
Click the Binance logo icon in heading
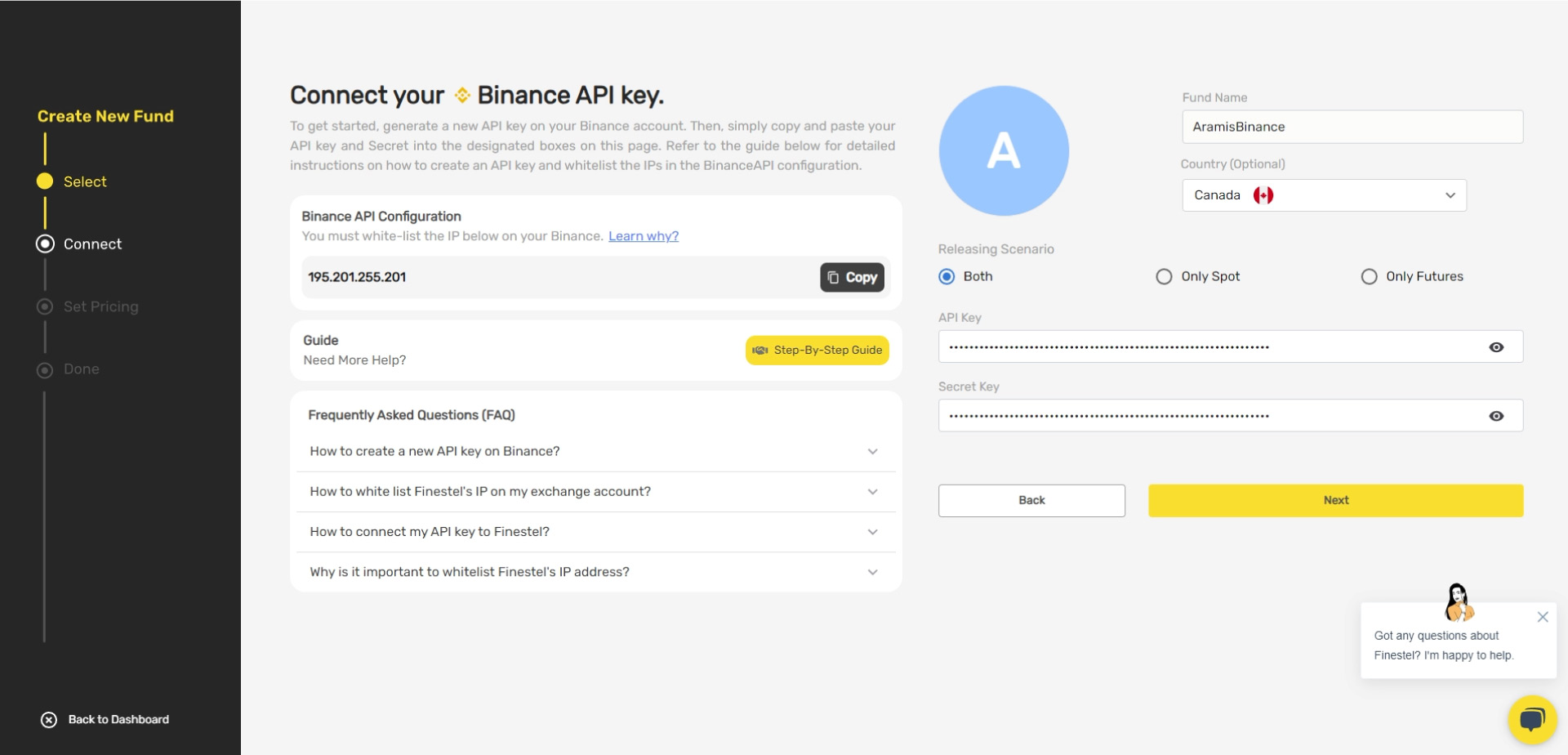[x=462, y=95]
